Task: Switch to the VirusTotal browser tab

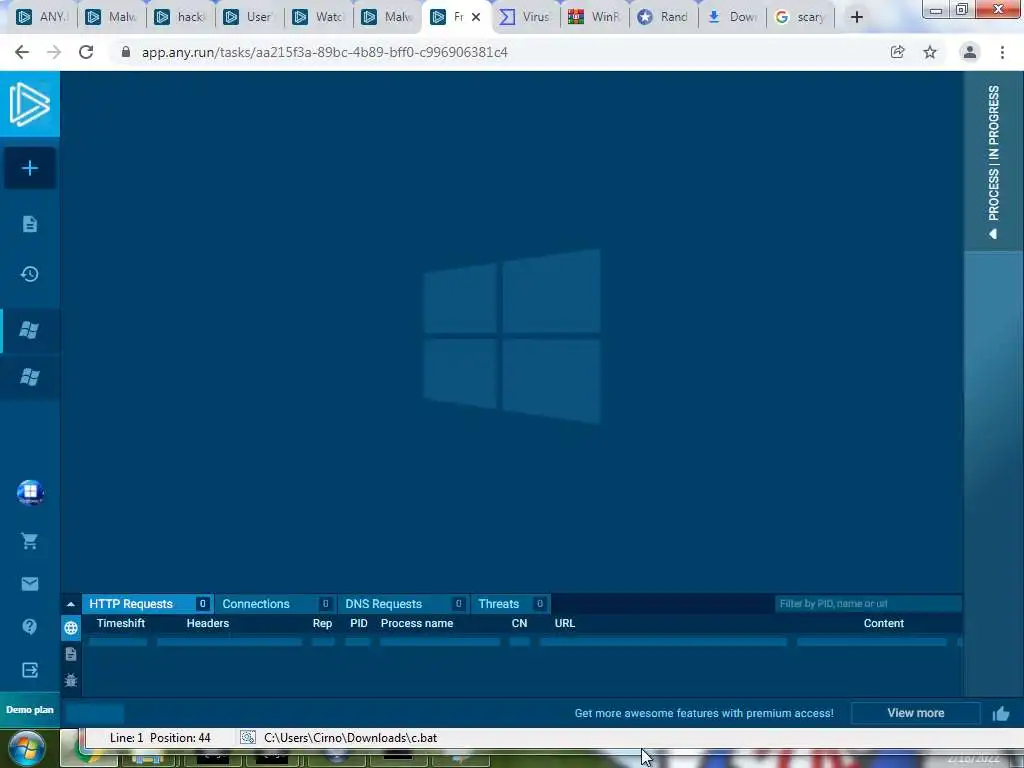Action: (x=526, y=17)
